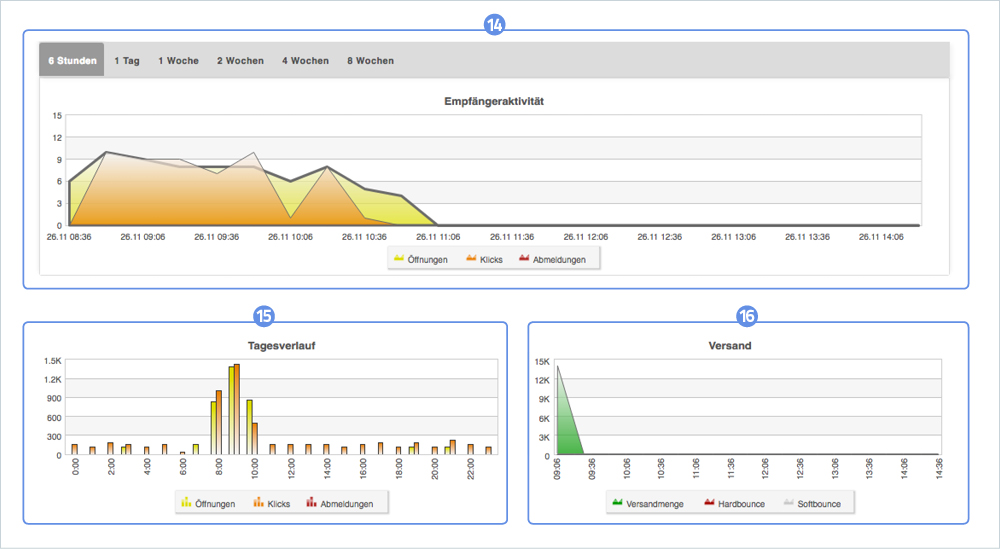Click green Versandmenge icon in Versand legend
1000x549 pixels.
pyautogui.click(x=617, y=502)
